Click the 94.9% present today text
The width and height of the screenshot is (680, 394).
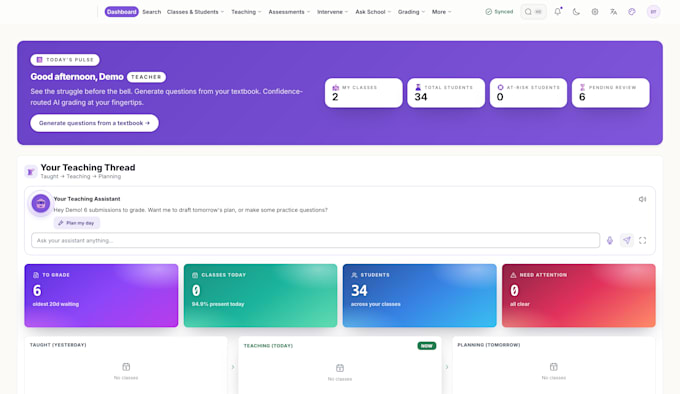coord(218,304)
